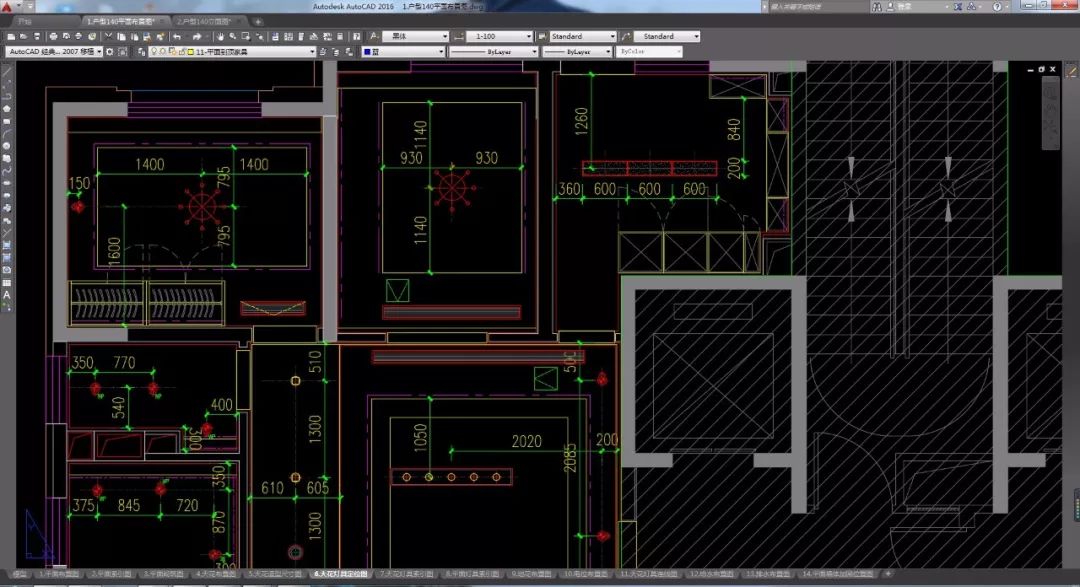The height and width of the screenshot is (587, 1080).
Task: Select the Polygon draw tool
Action: tap(6, 108)
